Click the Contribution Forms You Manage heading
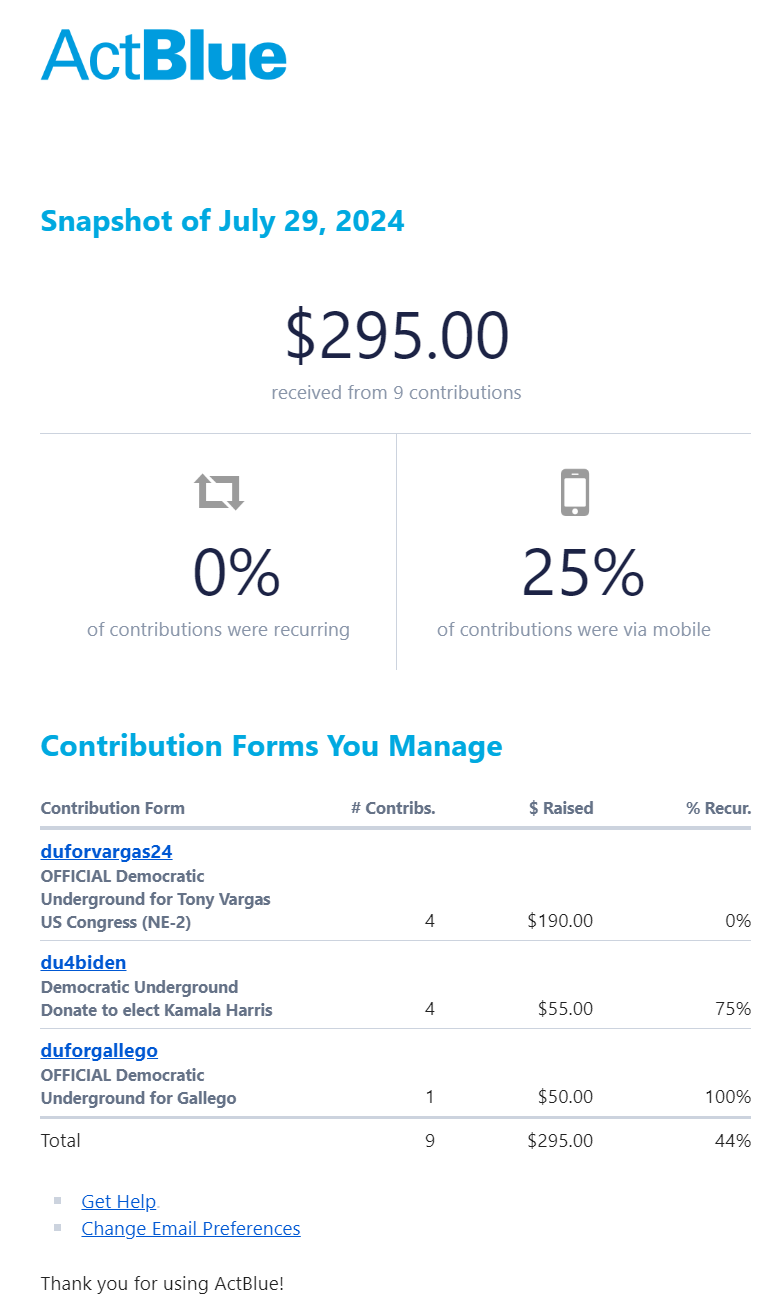The width and height of the screenshot is (767, 1310). pyautogui.click(x=271, y=746)
